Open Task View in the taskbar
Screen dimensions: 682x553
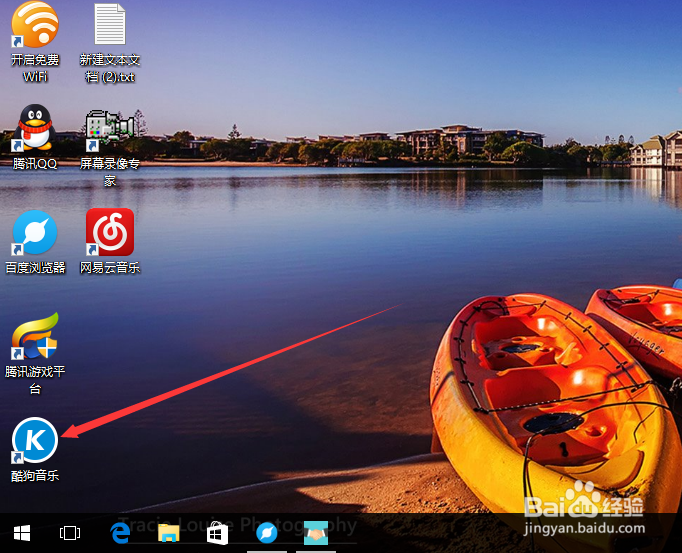point(70,533)
